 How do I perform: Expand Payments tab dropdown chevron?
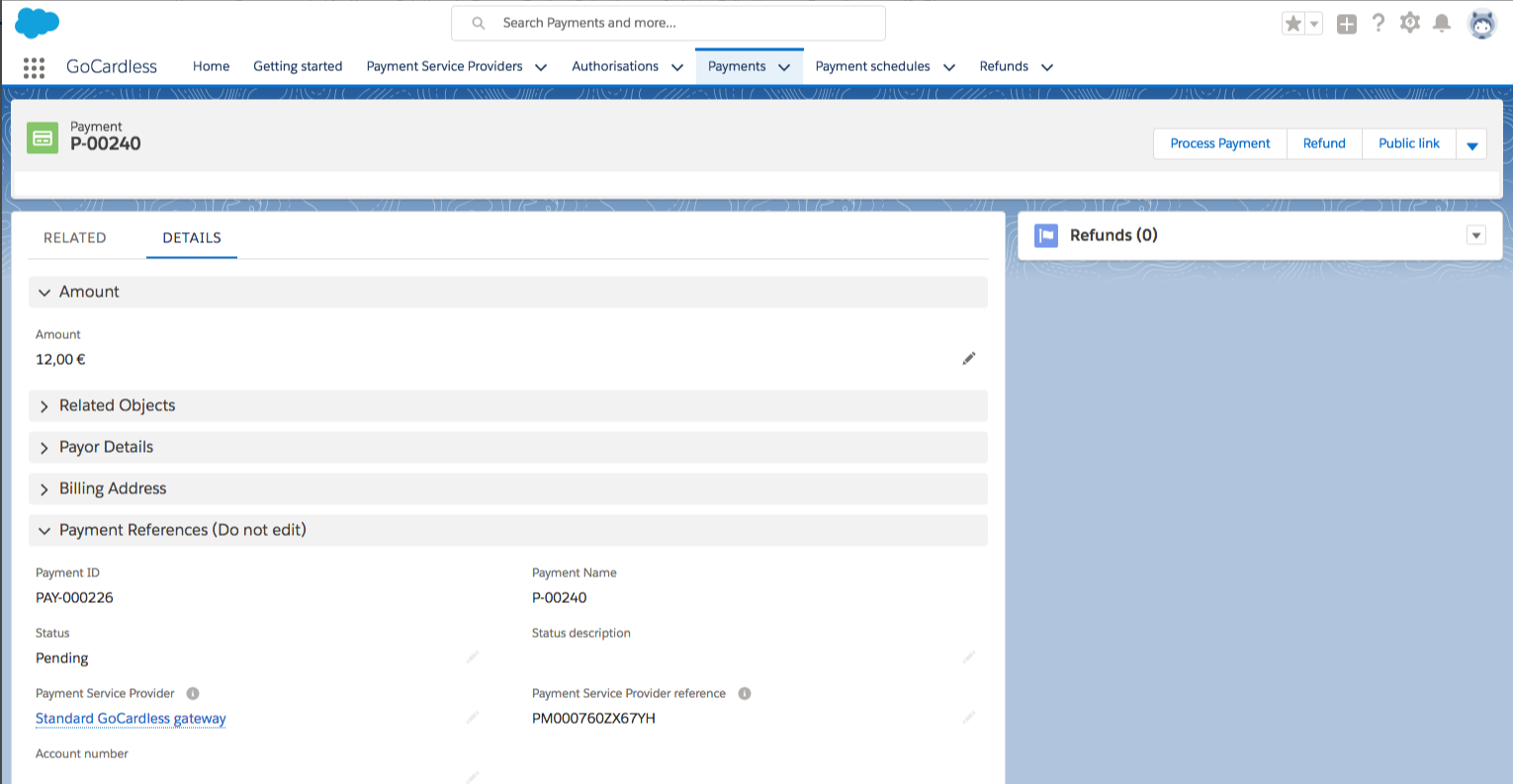click(784, 67)
